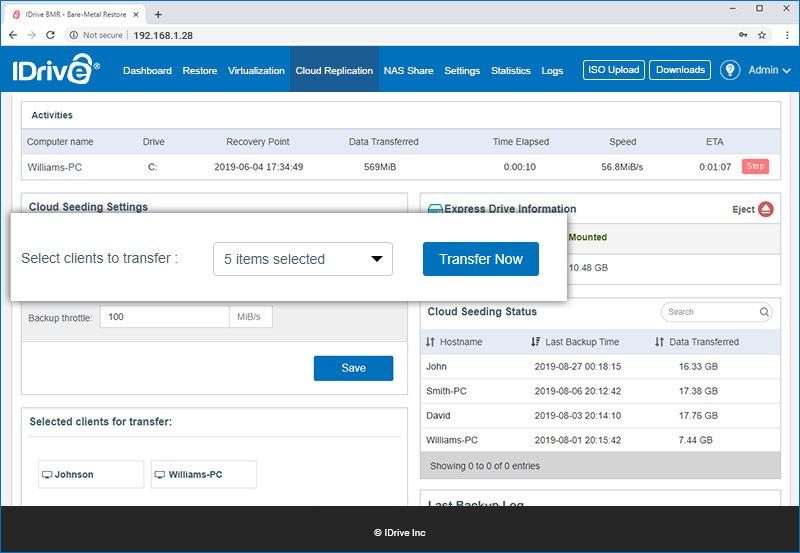View site info Not secure icon
The width and height of the screenshot is (800, 553).
pyautogui.click(x=74, y=35)
